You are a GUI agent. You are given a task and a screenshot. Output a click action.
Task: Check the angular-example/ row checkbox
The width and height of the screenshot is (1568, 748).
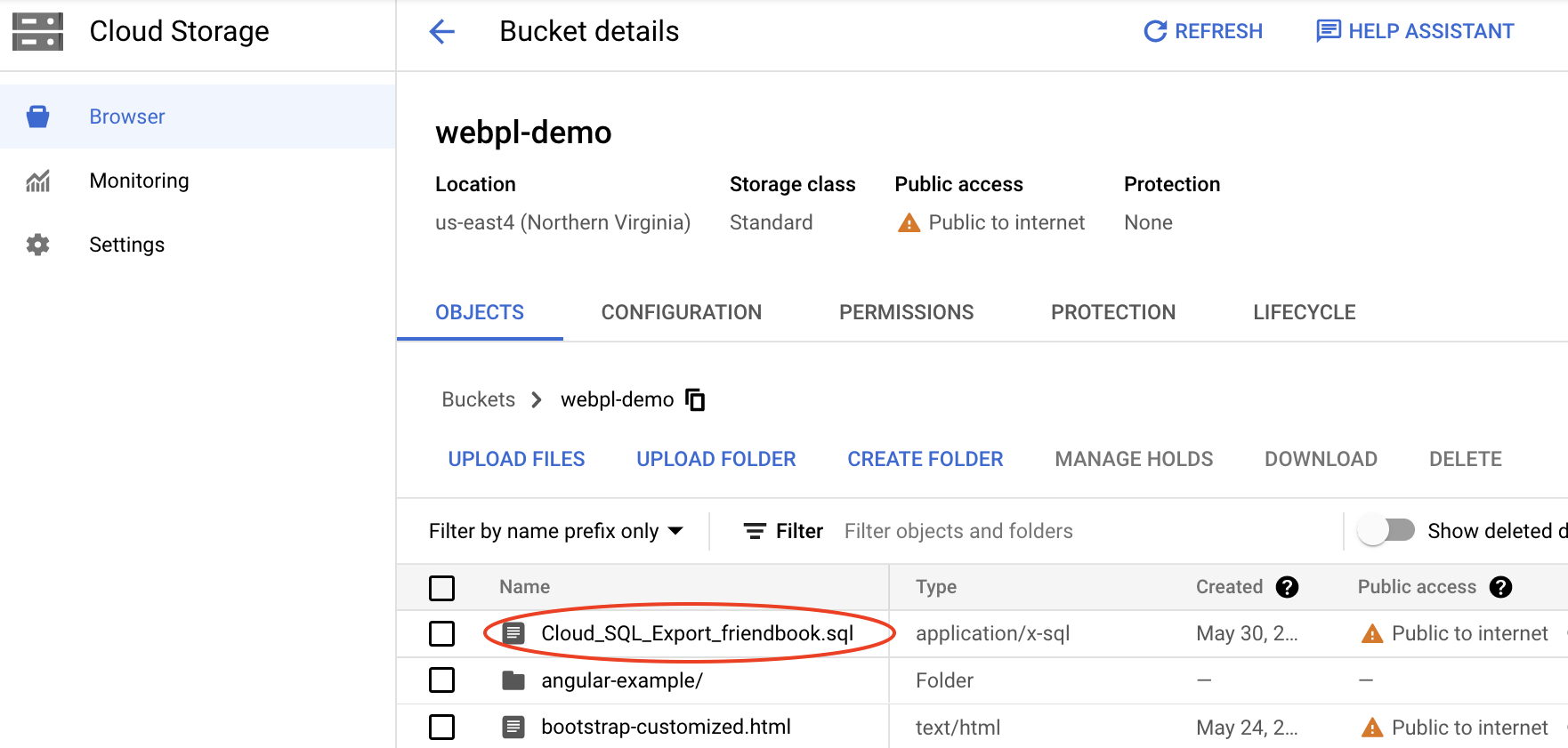point(442,680)
